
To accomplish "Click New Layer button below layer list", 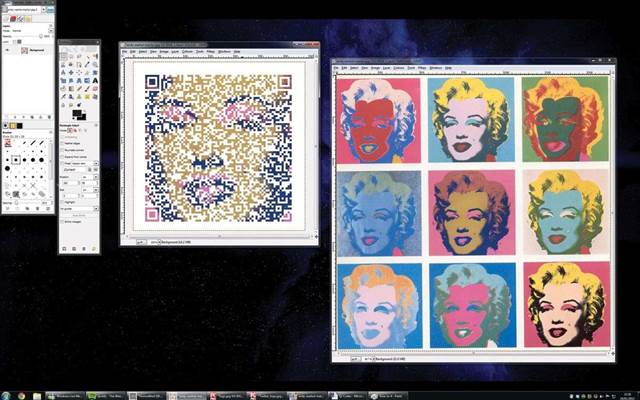I will pyautogui.click(x=7, y=117).
